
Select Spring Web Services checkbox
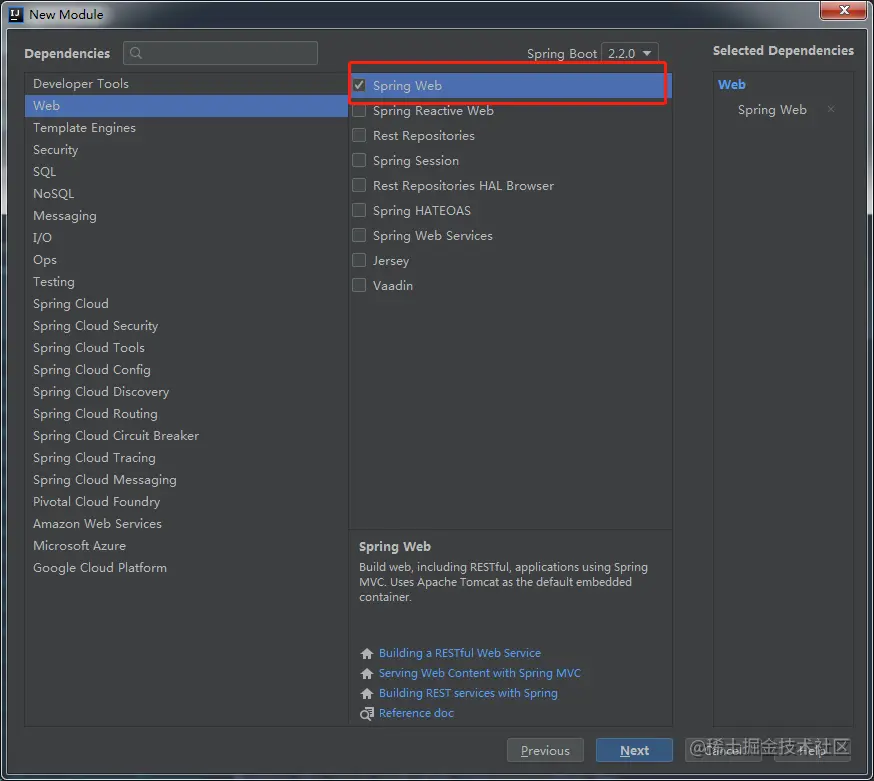pyautogui.click(x=360, y=235)
